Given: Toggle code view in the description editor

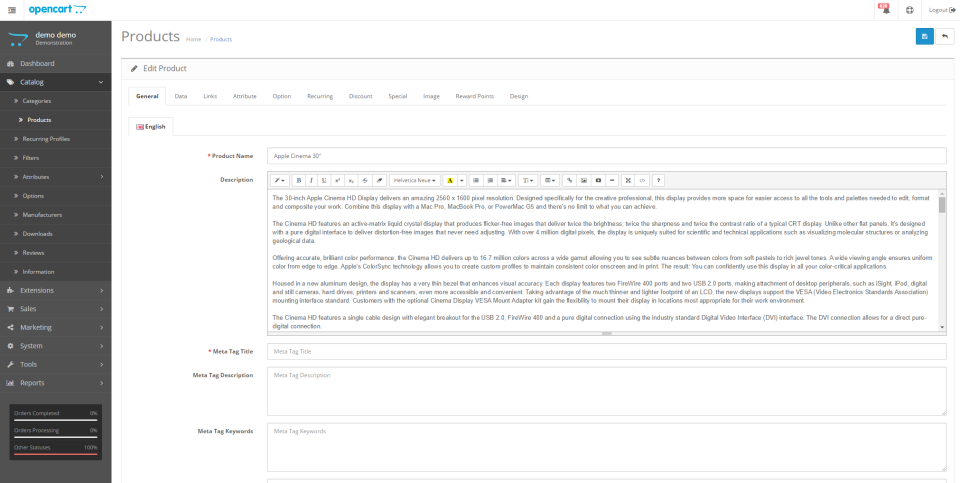Looking at the screenshot, I should click(641, 180).
